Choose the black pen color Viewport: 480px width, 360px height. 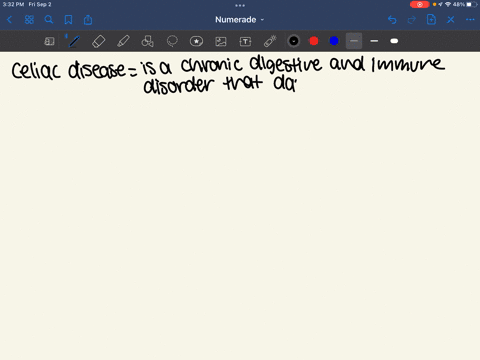pos(294,41)
